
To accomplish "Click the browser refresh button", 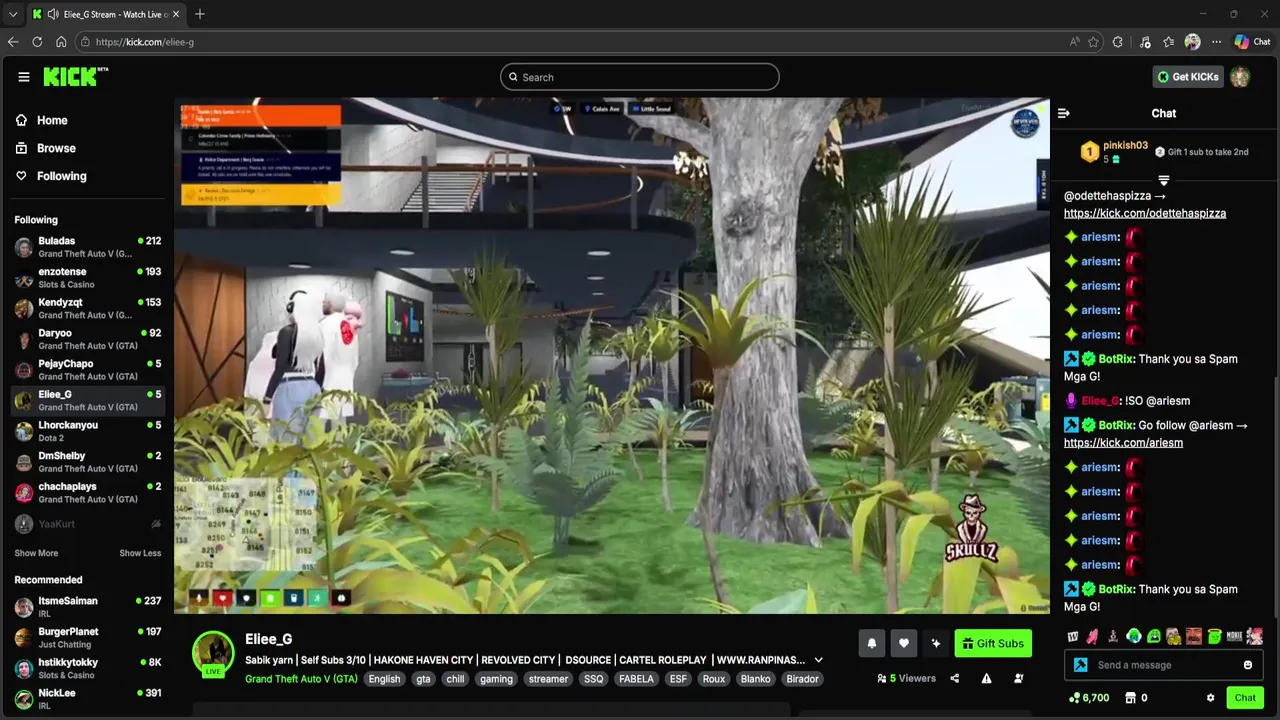I will tap(37, 42).
